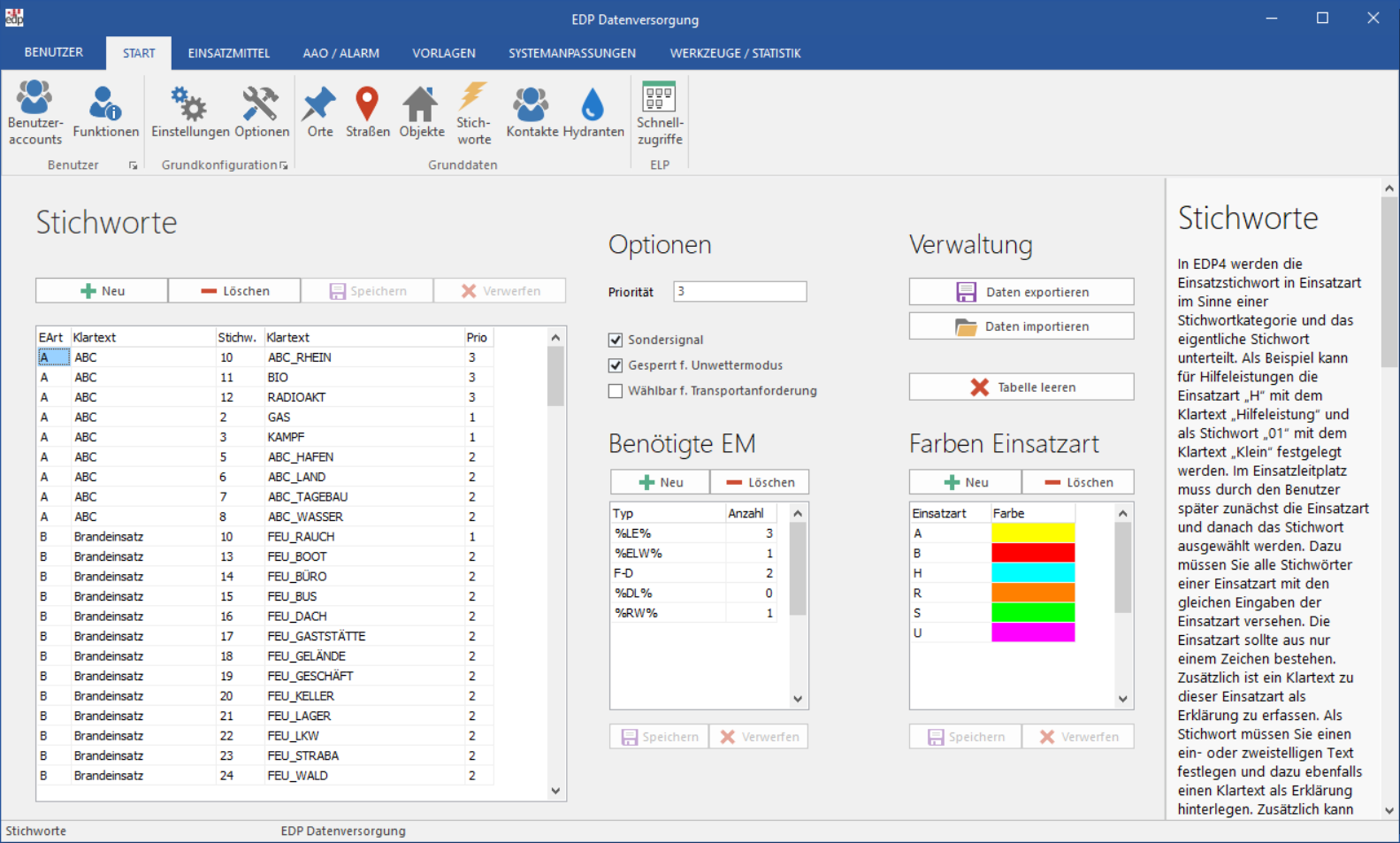This screenshot has height=843, width=1400.
Task: Open the Funktionen ribbon icon
Action: [105, 112]
